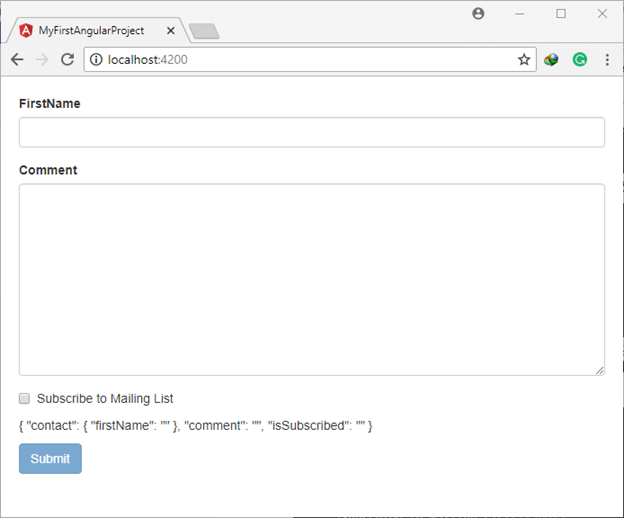The height and width of the screenshot is (518, 624).
Task: Click the Comment label
Action: point(48,170)
